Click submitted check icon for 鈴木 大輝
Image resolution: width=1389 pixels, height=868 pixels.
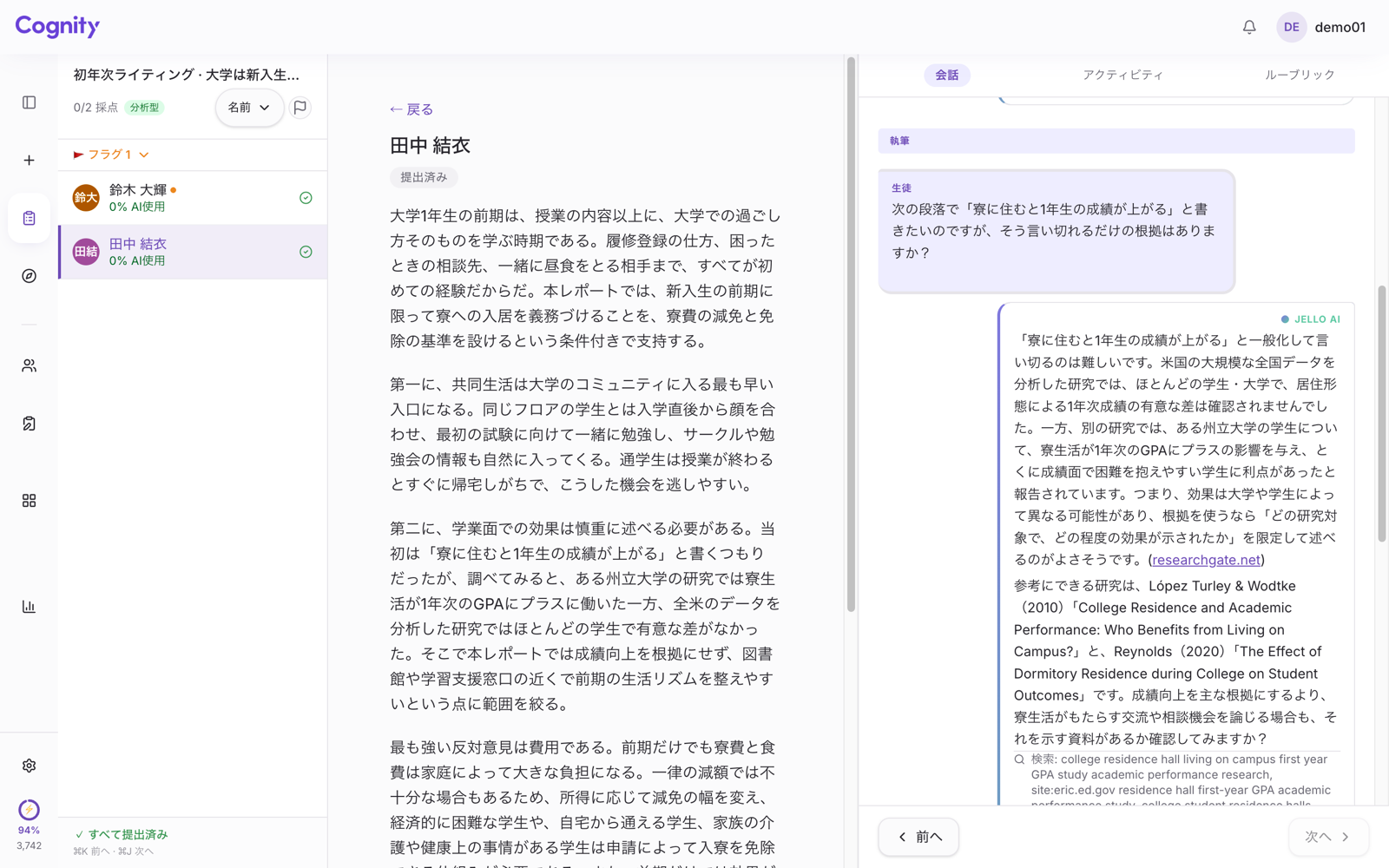click(x=306, y=198)
